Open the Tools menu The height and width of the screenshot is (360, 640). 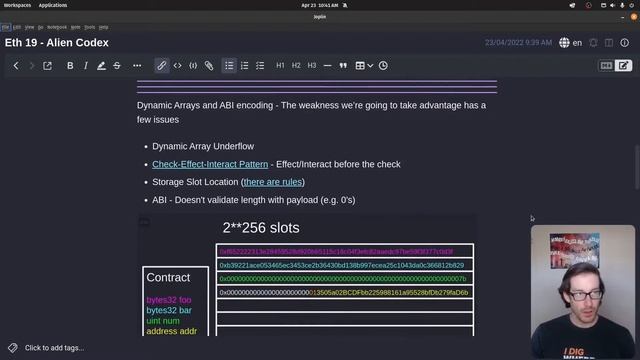[89, 27]
